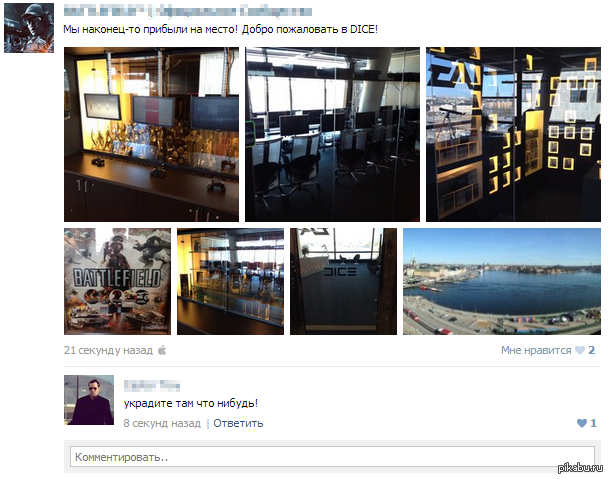Open the glass display shelf photo

pyautogui.click(x=230, y=281)
